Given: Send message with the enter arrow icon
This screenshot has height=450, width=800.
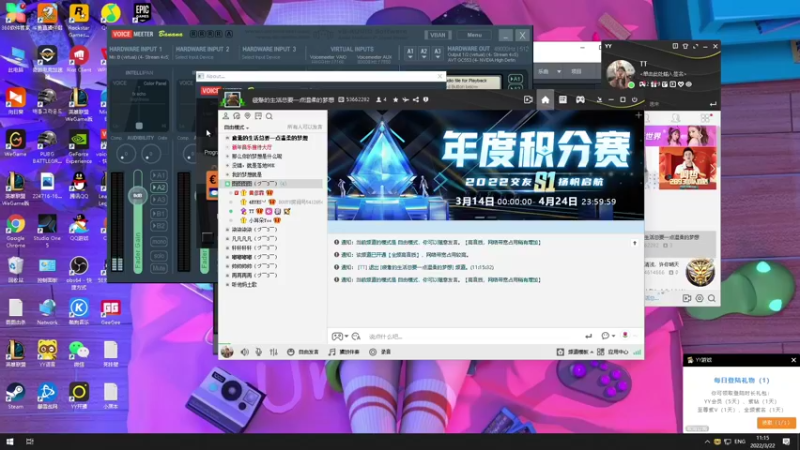Looking at the screenshot, I should click(x=588, y=336).
